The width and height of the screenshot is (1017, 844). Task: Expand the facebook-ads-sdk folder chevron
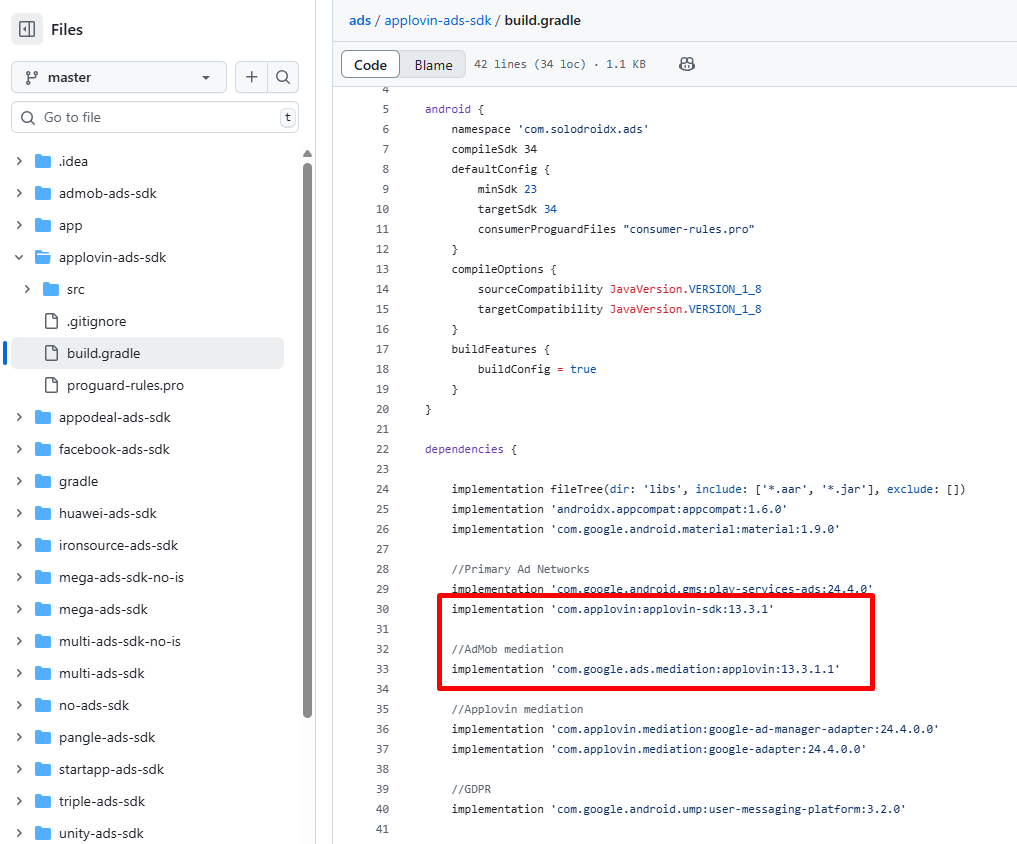19,449
